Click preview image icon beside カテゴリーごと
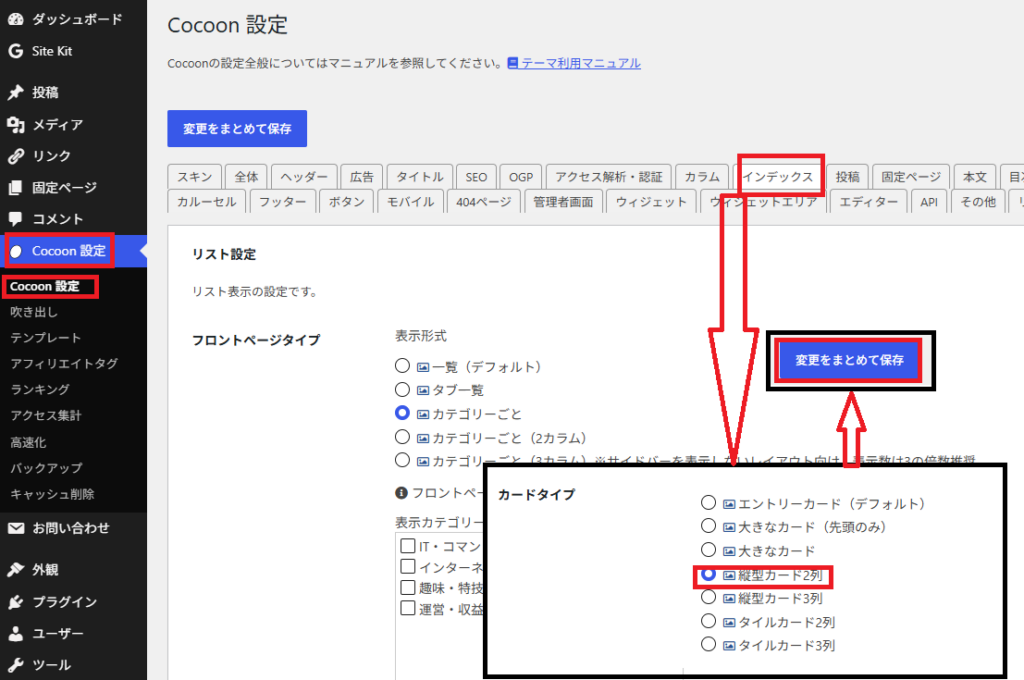This screenshot has height=680, width=1024. tap(423, 414)
